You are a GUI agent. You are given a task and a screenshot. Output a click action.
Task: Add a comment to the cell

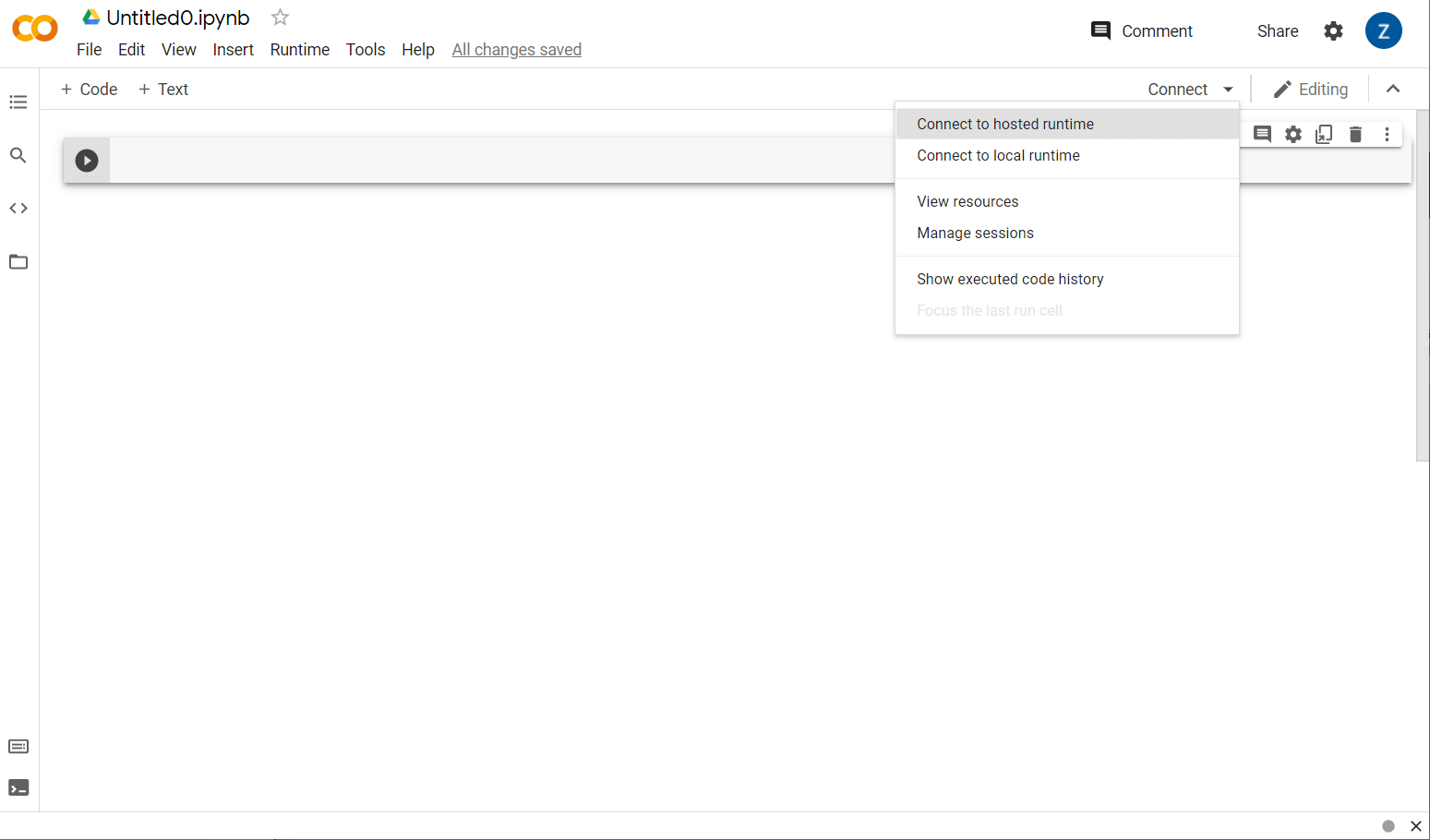click(x=1262, y=134)
